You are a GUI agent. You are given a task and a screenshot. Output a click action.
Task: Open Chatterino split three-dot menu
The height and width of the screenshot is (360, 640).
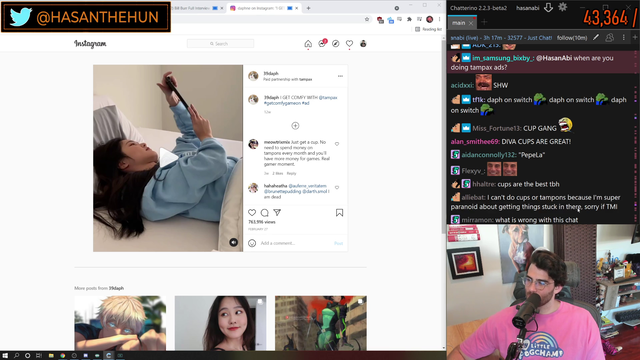coord(623,38)
